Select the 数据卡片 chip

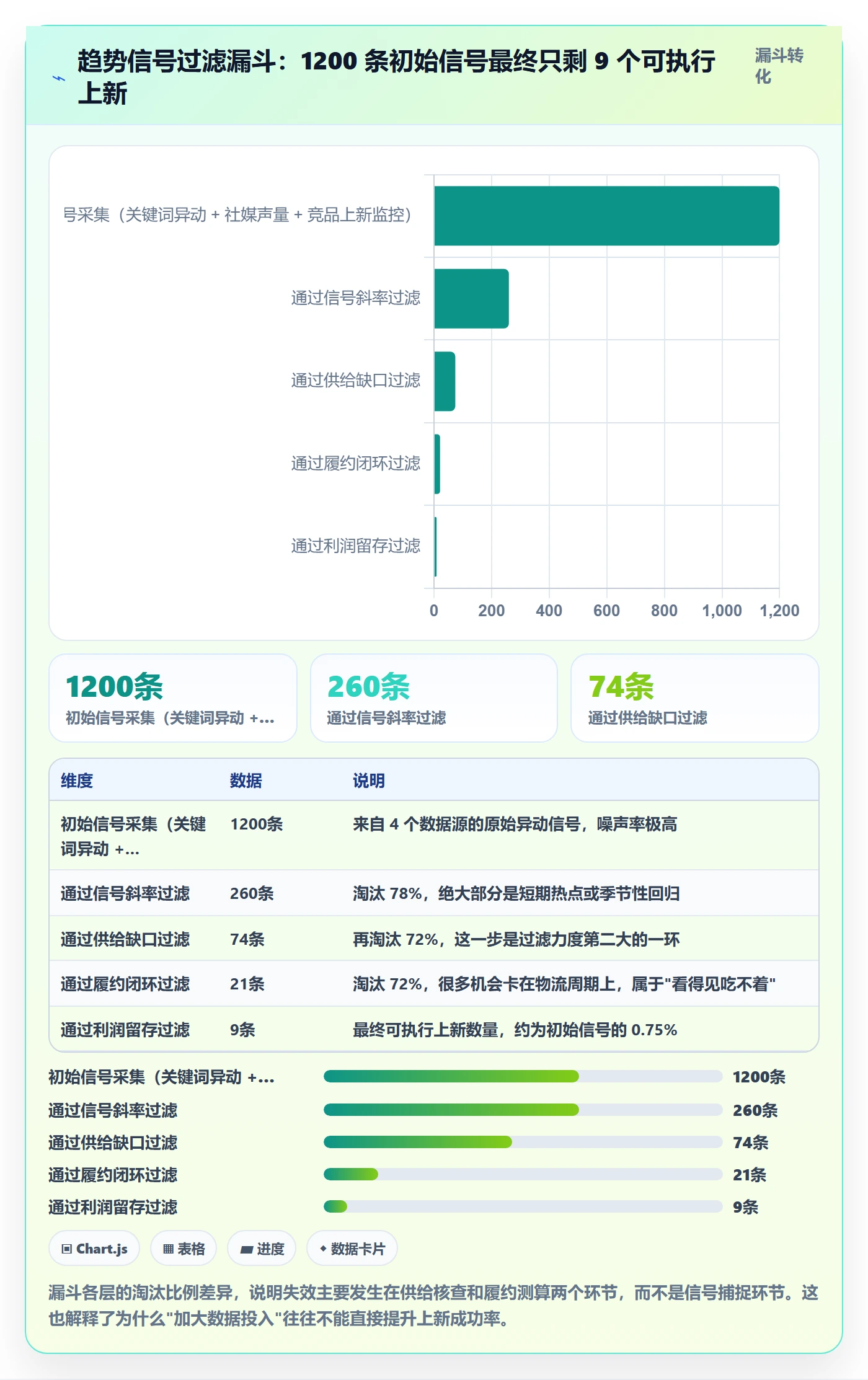(x=352, y=1249)
